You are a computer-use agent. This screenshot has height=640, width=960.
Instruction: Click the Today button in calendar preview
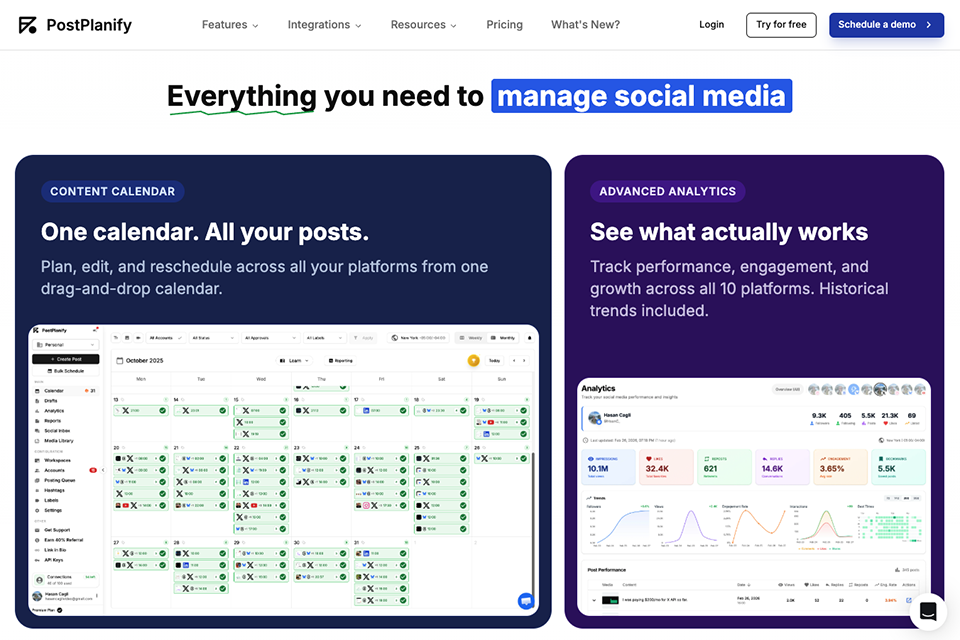click(494, 361)
